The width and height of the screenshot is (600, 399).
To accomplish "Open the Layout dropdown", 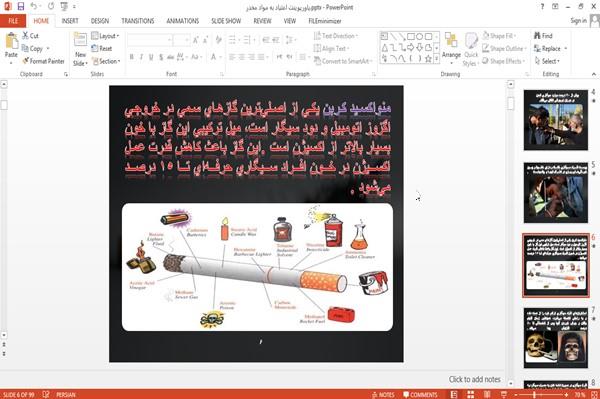I will coord(106,36).
